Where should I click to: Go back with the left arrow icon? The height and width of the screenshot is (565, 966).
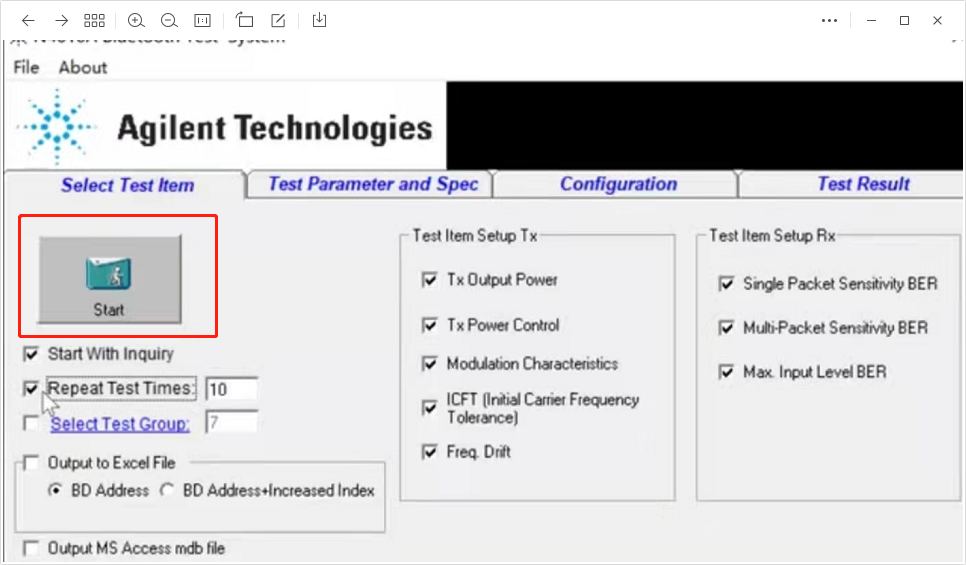click(28, 20)
